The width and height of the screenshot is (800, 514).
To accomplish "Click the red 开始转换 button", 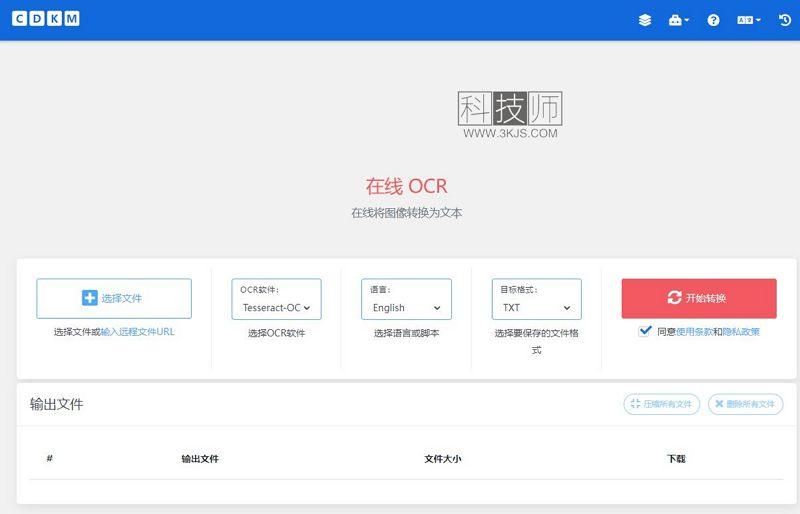I will point(699,298).
